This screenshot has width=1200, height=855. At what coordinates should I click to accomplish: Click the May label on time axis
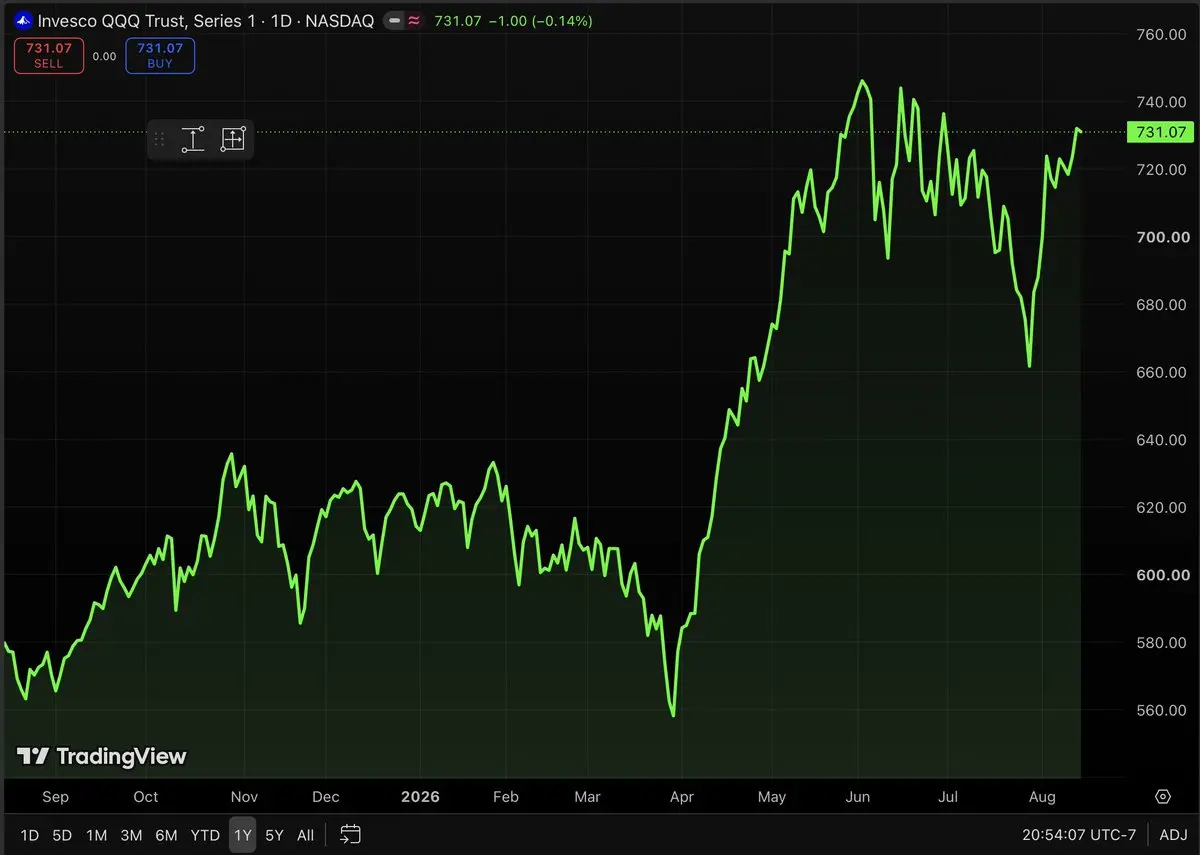coord(772,797)
